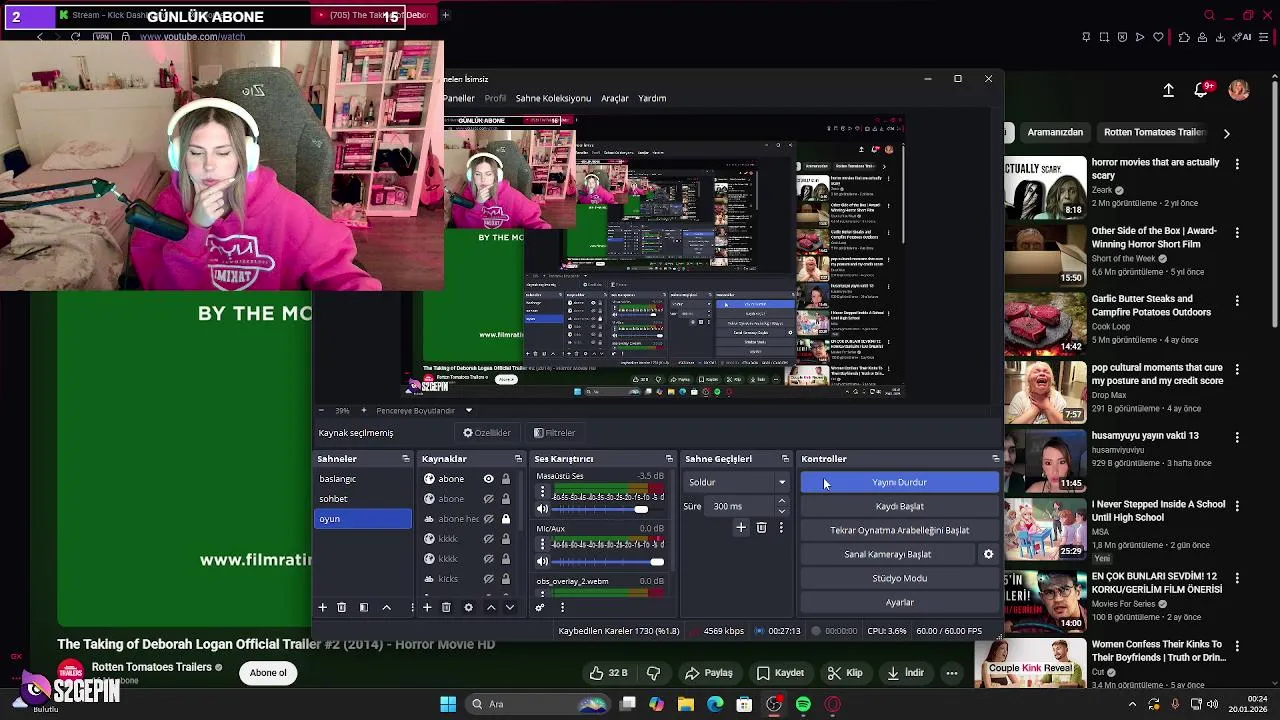The image size is (1280, 720).
Task: Show the first kkkk source
Action: point(488,539)
